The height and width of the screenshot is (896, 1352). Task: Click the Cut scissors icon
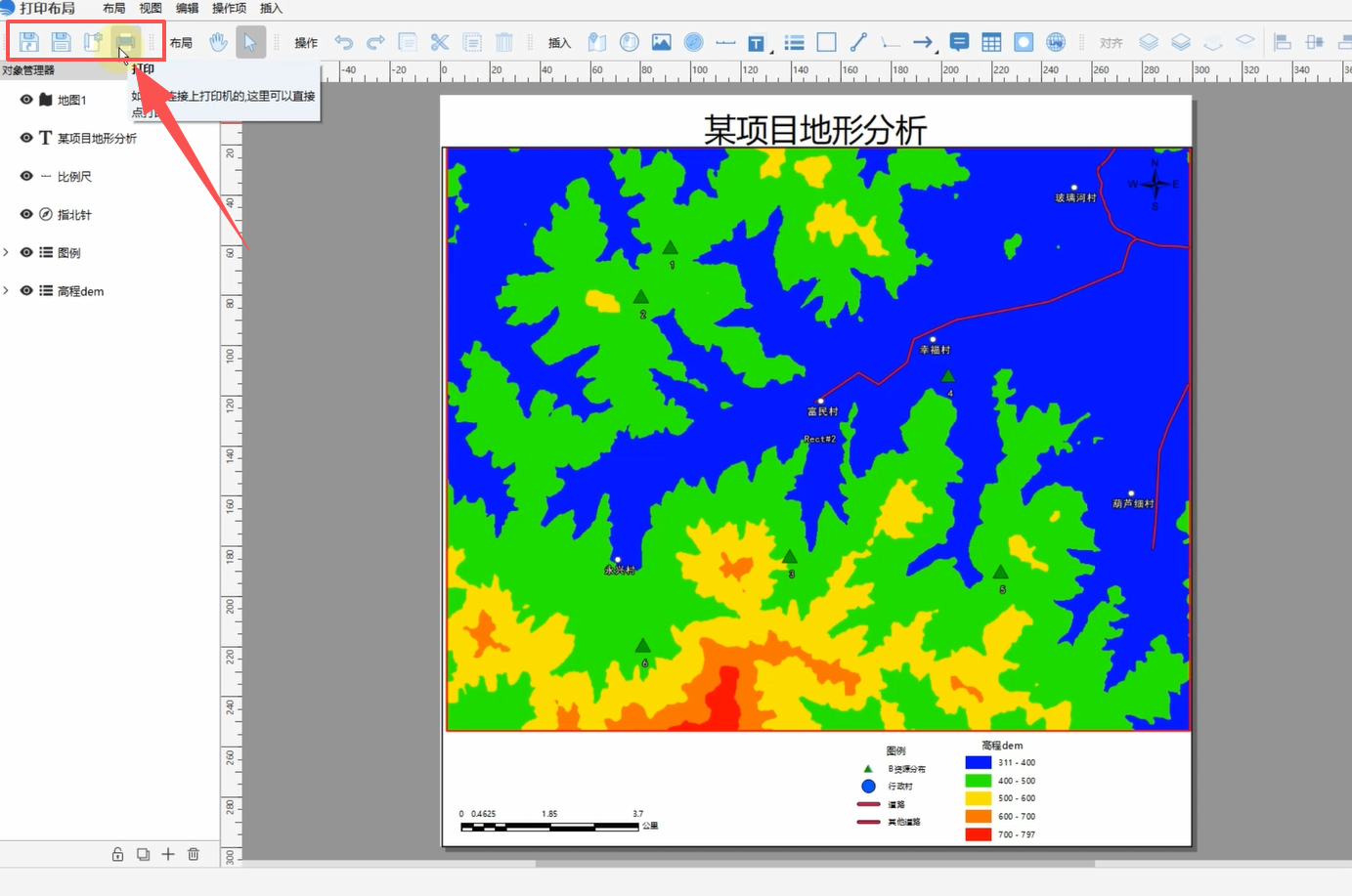point(440,42)
